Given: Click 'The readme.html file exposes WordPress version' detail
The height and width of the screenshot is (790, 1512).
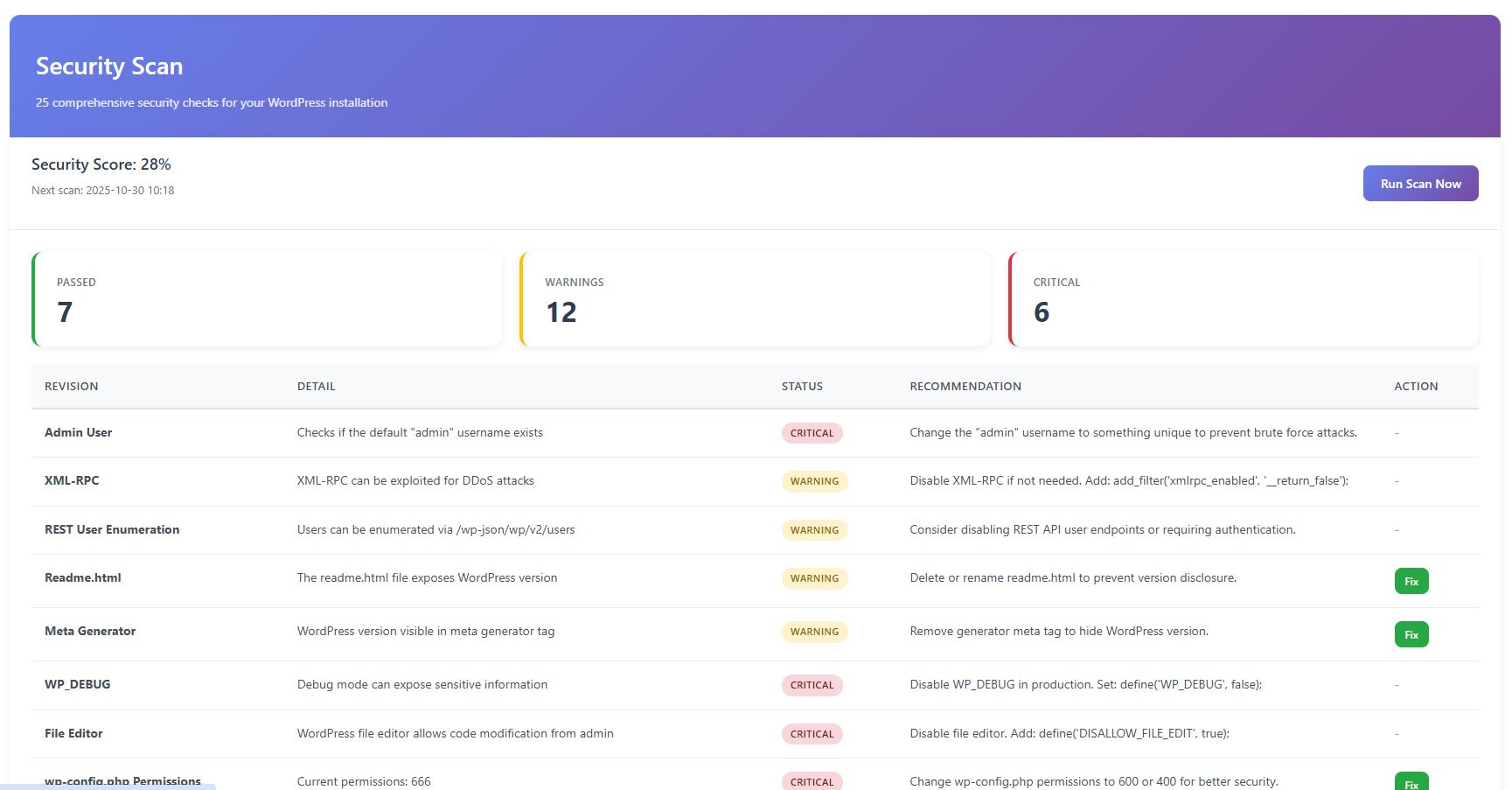Looking at the screenshot, I should point(428,577).
